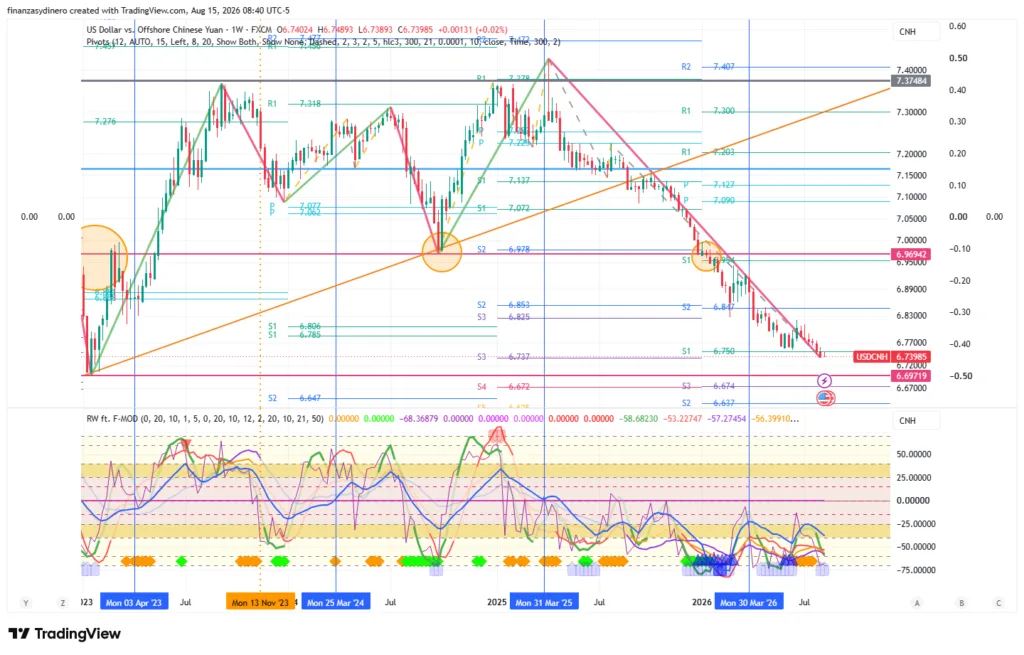Click the change value +0.00131 (+0.02%)
Viewport: 1024px width, 655px height.
pos(472,29)
